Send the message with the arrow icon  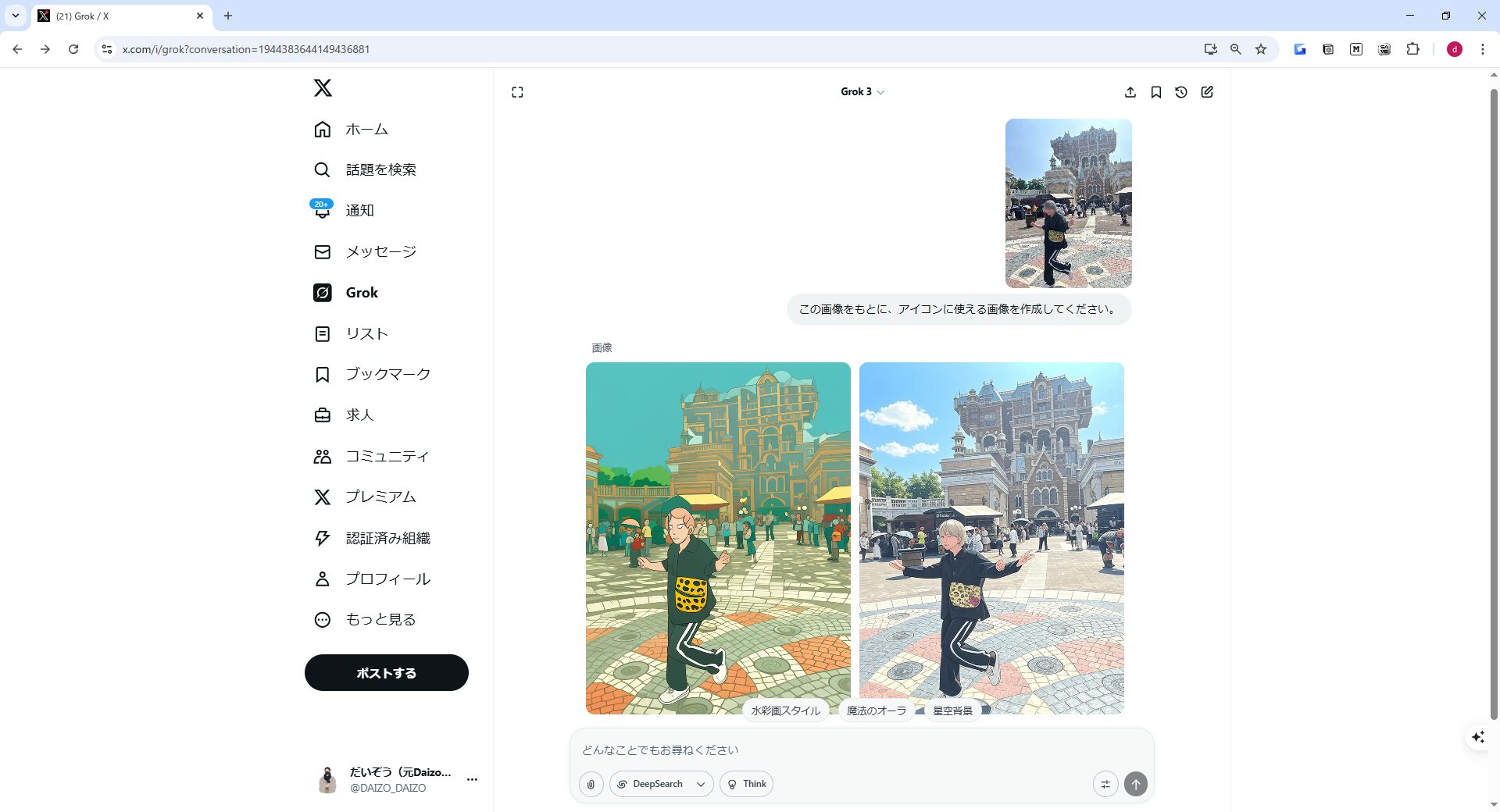click(1135, 784)
